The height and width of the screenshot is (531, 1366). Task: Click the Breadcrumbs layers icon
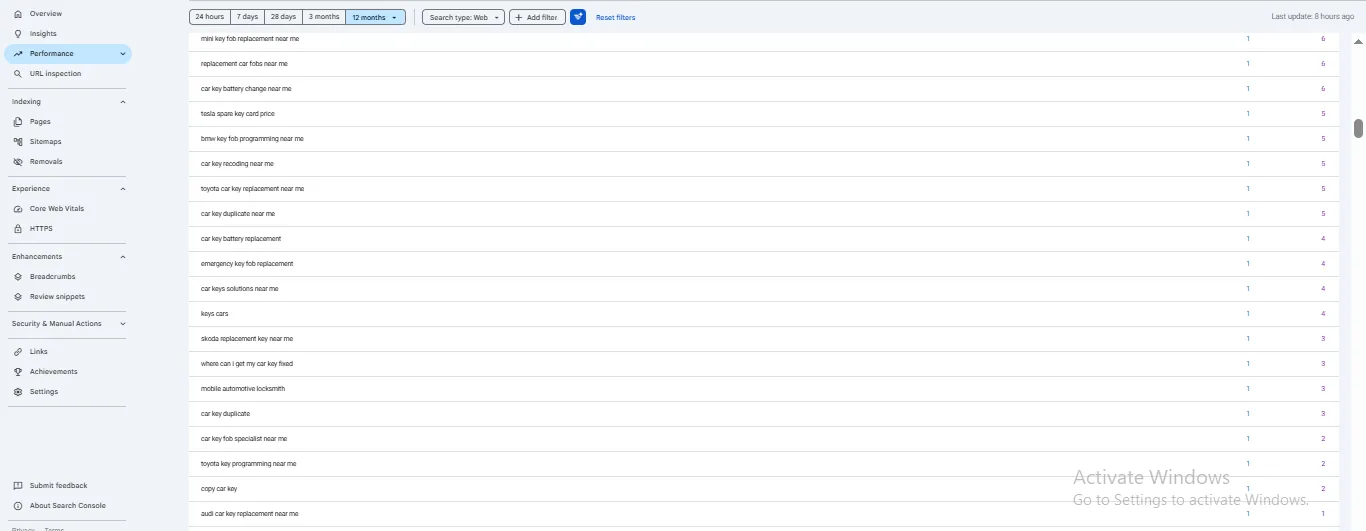[18, 277]
